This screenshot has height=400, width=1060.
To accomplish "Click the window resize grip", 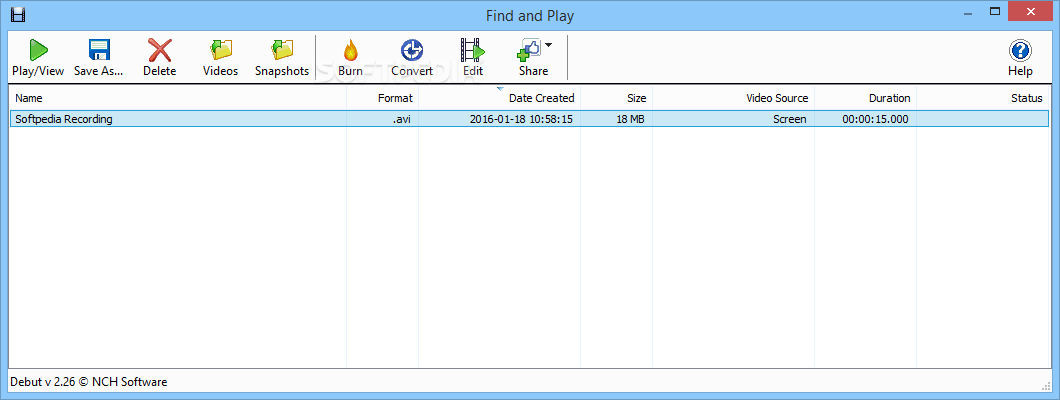I will pos(1044,385).
